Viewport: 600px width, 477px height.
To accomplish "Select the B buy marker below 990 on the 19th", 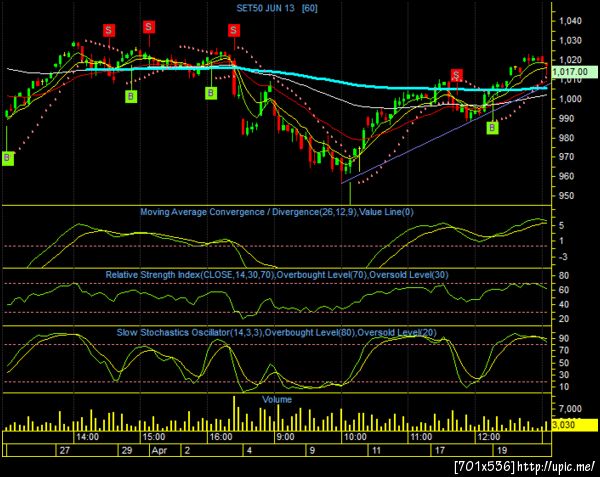I will coord(492,128).
